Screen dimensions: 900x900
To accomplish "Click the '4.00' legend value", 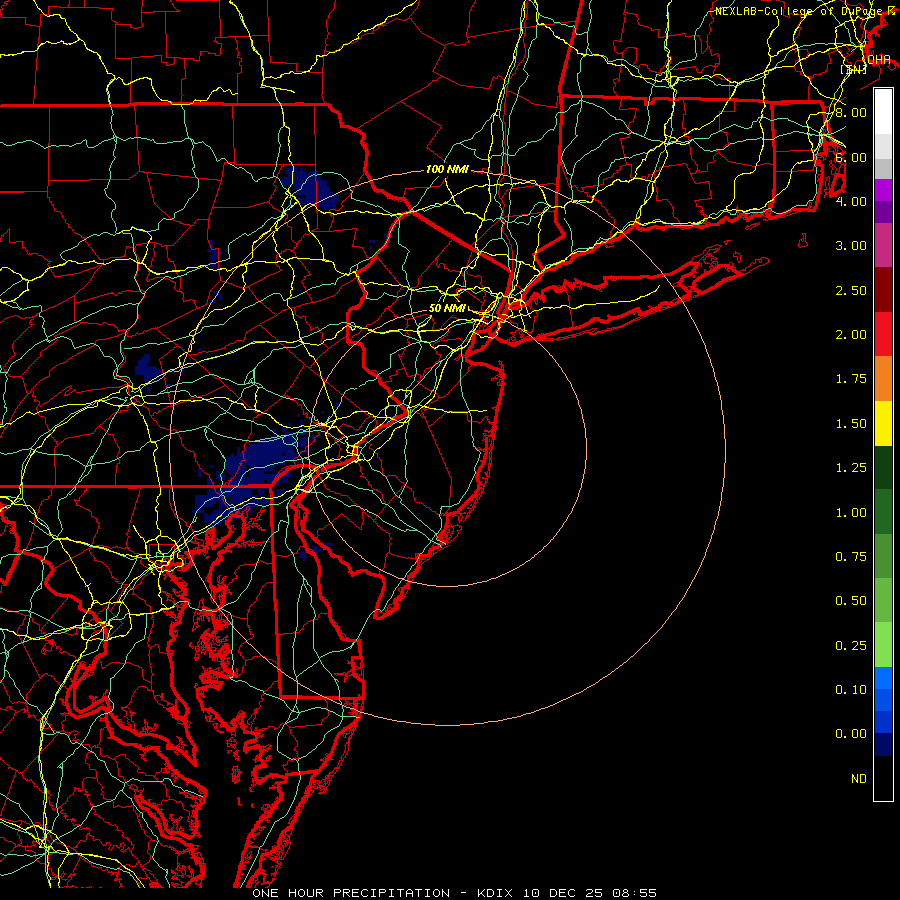I will click(851, 201).
